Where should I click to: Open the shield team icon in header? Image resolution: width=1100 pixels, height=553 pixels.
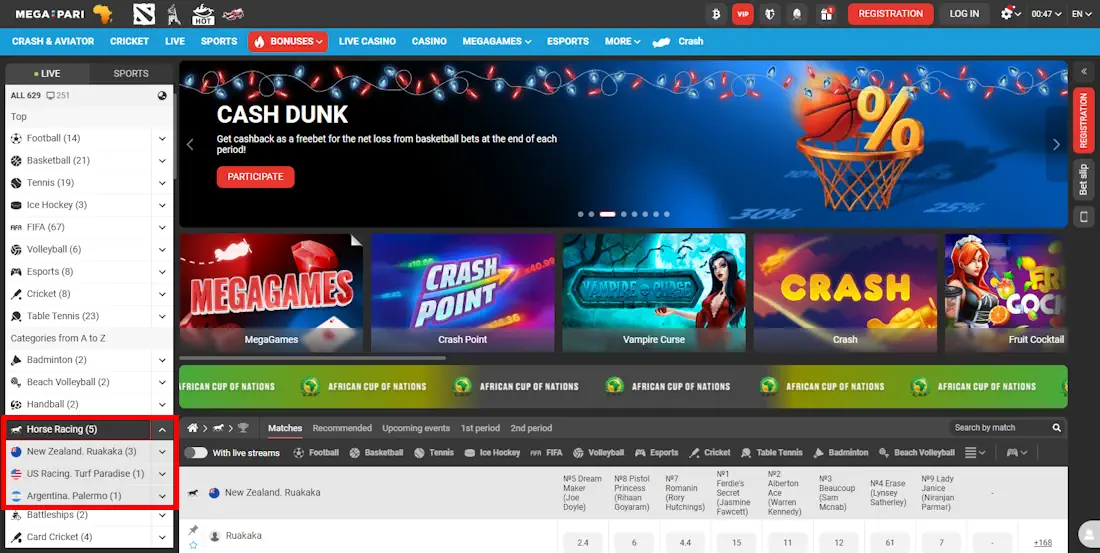(770, 13)
